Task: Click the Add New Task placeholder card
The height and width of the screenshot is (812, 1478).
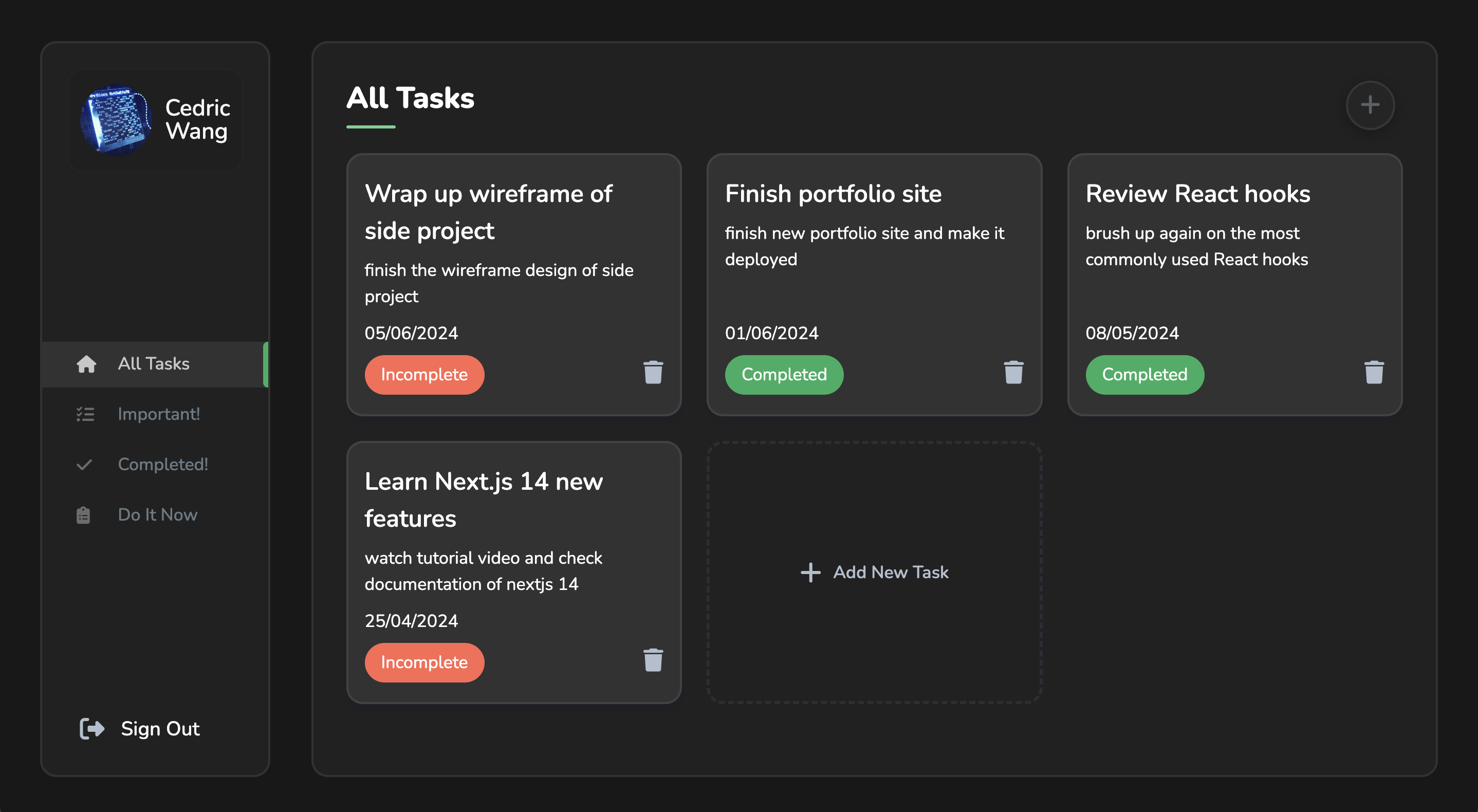Action: pyautogui.click(x=874, y=572)
